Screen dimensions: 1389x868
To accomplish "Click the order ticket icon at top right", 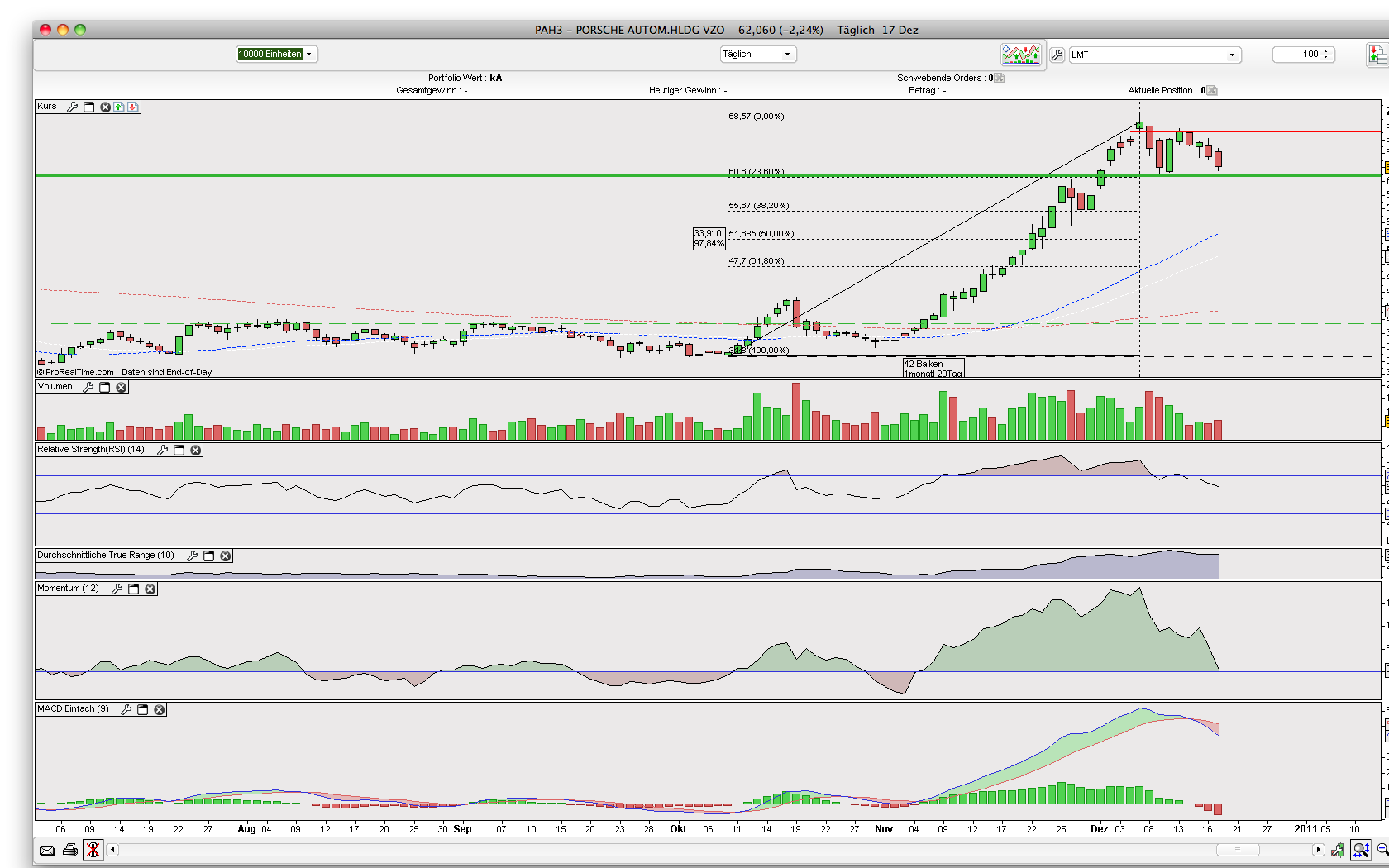I will [1377, 55].
